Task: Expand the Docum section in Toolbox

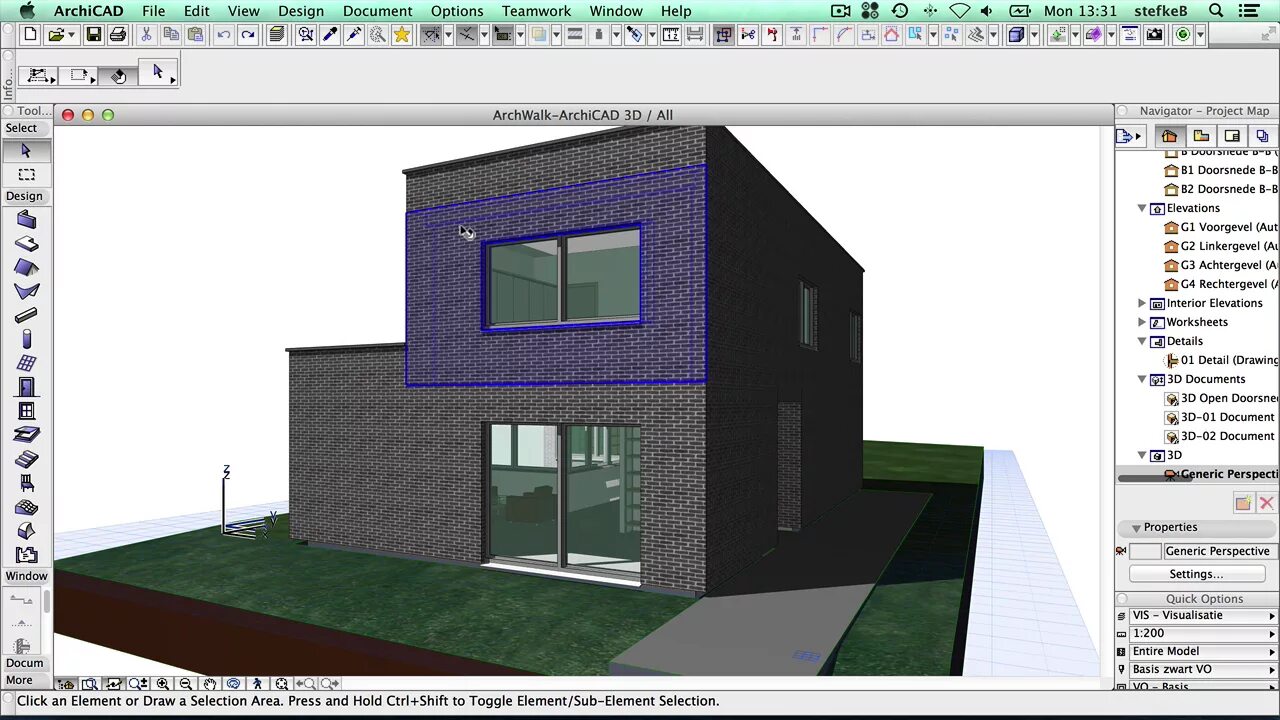Action: (x=25, y=663)
